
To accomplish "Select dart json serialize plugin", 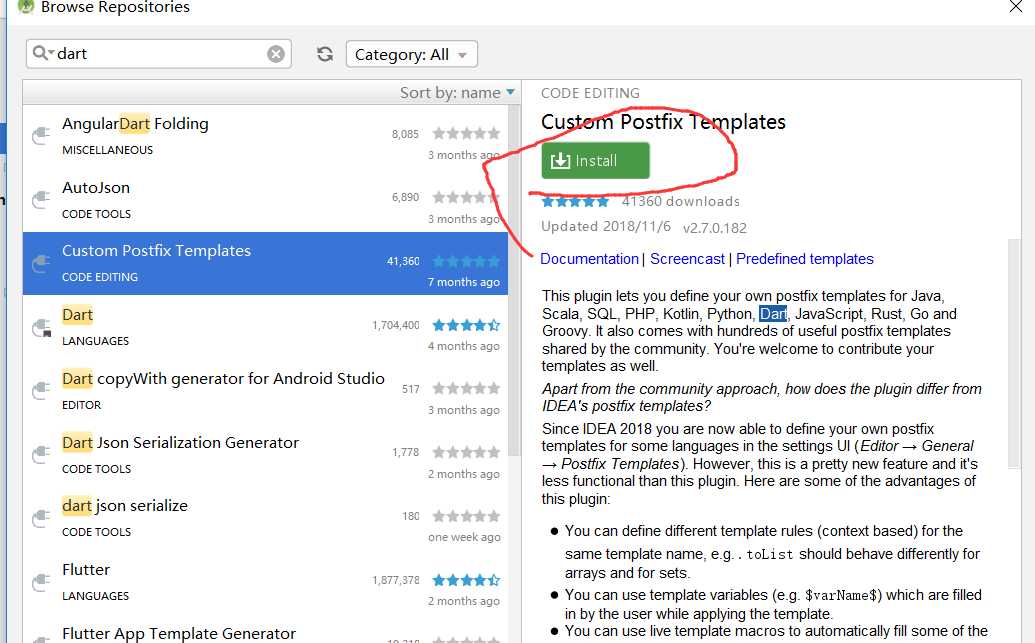I will tap(265, 518).
